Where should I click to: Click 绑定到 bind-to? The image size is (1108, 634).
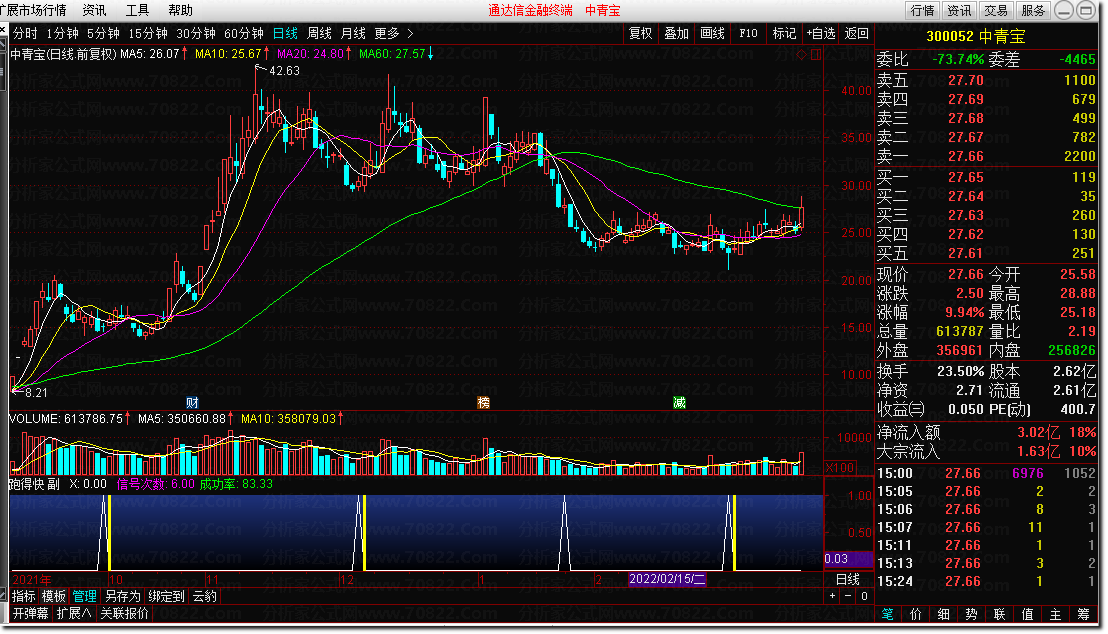point(166,596)
